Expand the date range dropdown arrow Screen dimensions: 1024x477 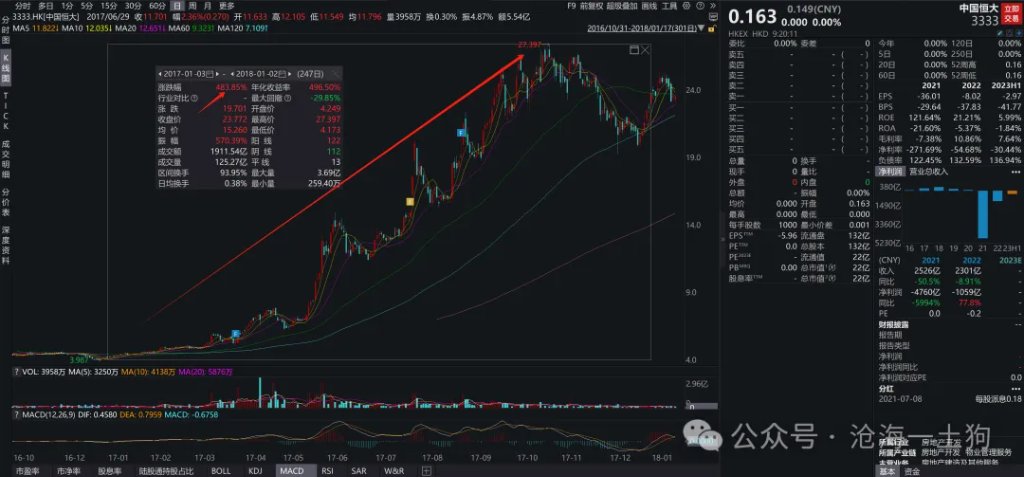coord(701,28)
